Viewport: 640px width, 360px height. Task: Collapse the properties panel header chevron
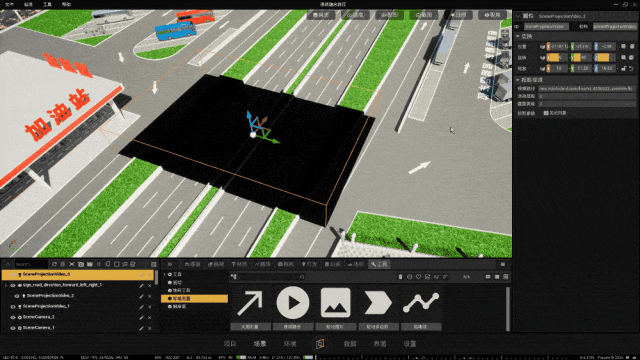(x=518, y=16)
